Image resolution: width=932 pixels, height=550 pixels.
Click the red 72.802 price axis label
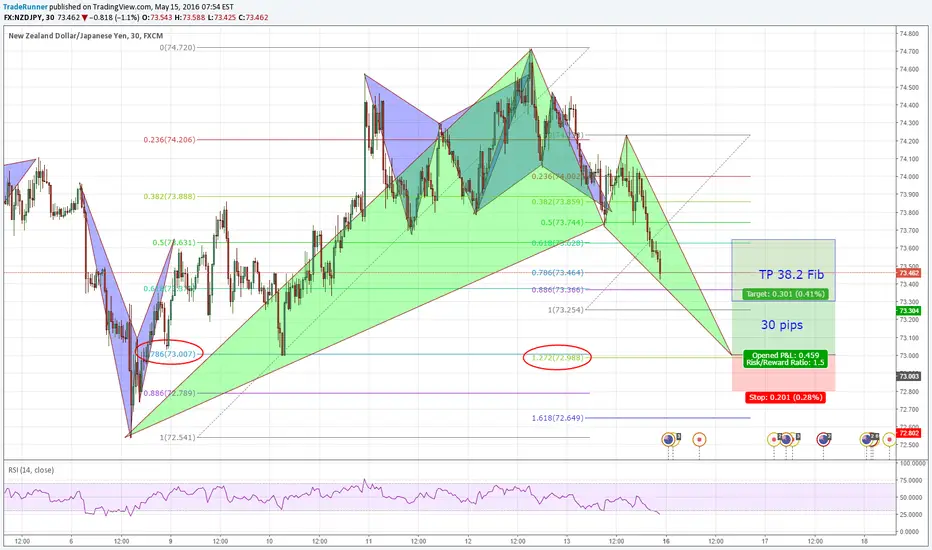click(909, 433)
